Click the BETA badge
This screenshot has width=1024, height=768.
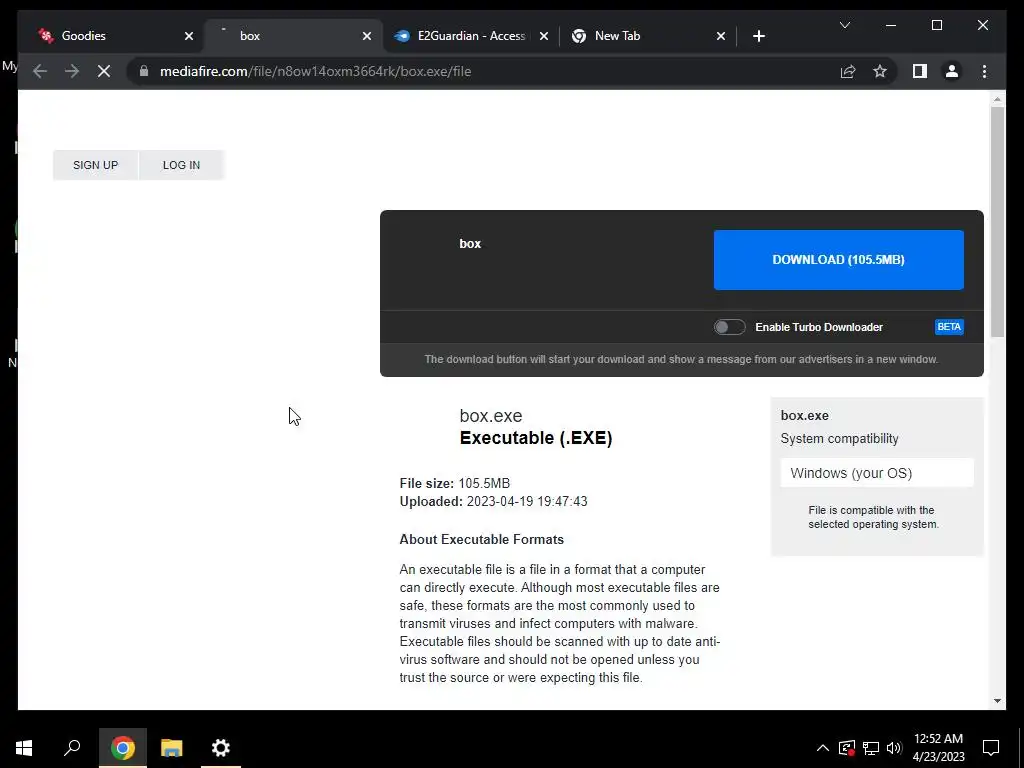[949, 327]
